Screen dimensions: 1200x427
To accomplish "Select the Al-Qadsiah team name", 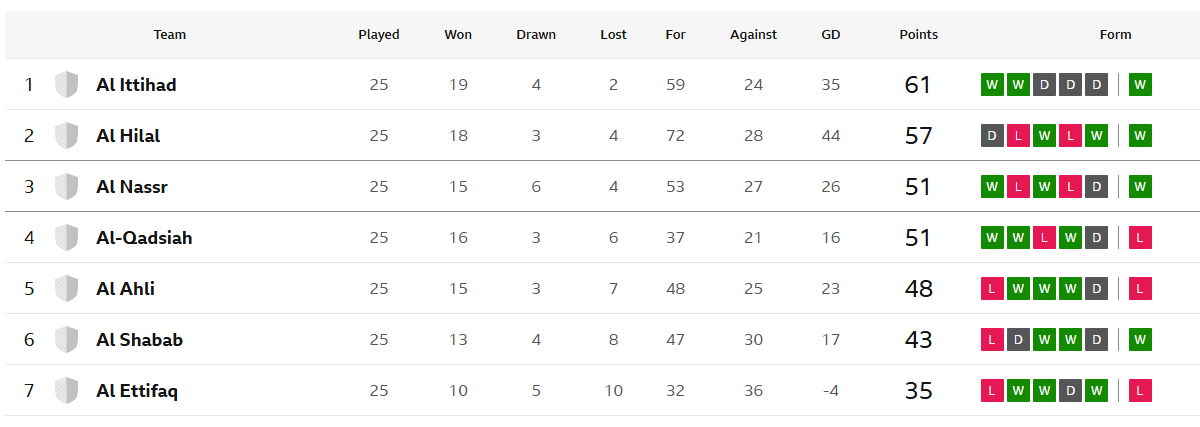I will 144,238.
